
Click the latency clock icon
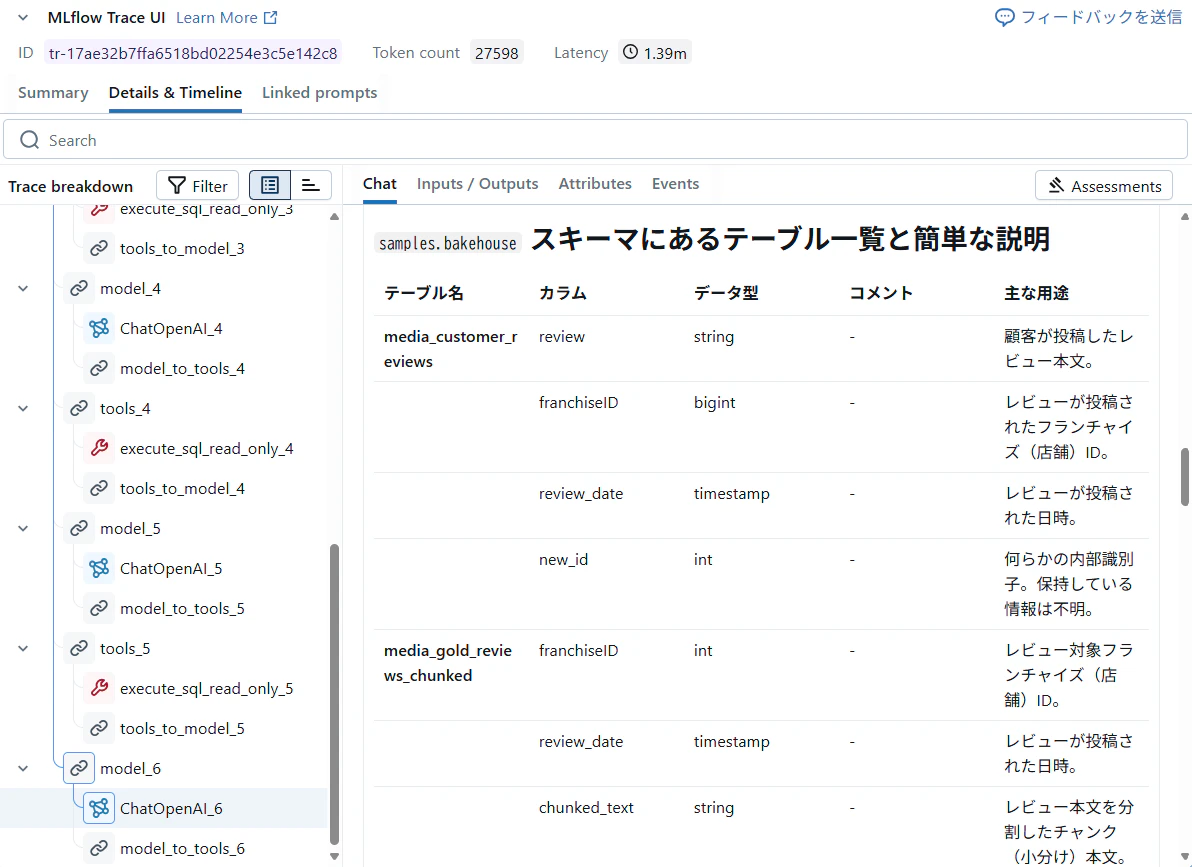coord(631,52)
